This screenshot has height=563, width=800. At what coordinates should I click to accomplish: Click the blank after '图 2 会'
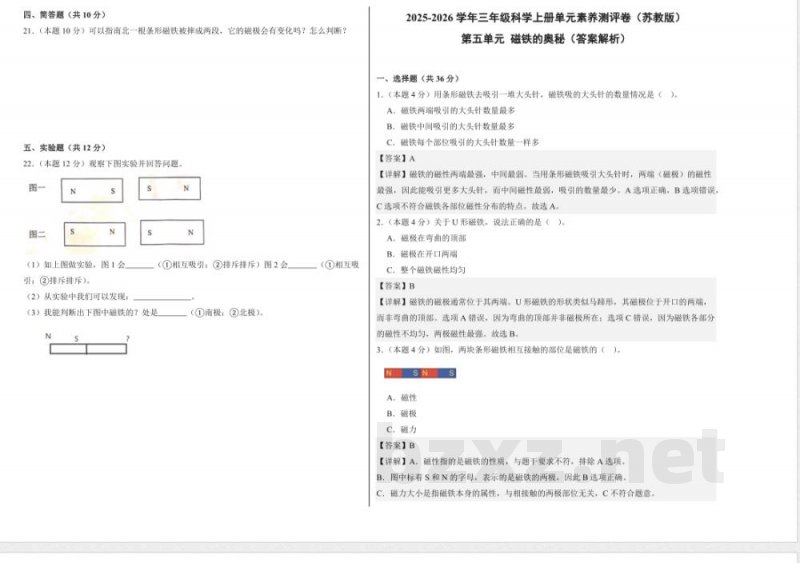click(303, 265)
